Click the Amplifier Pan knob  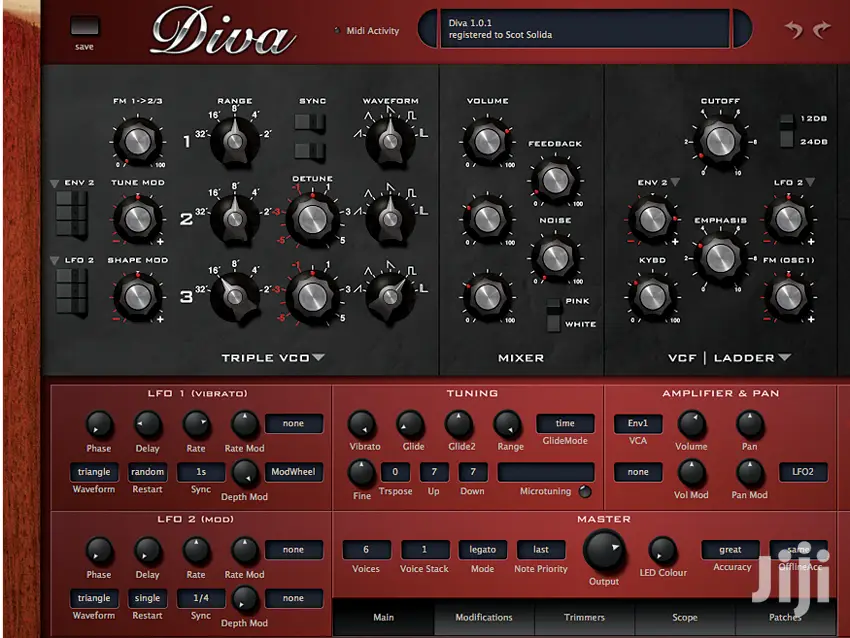pos(750,424)
